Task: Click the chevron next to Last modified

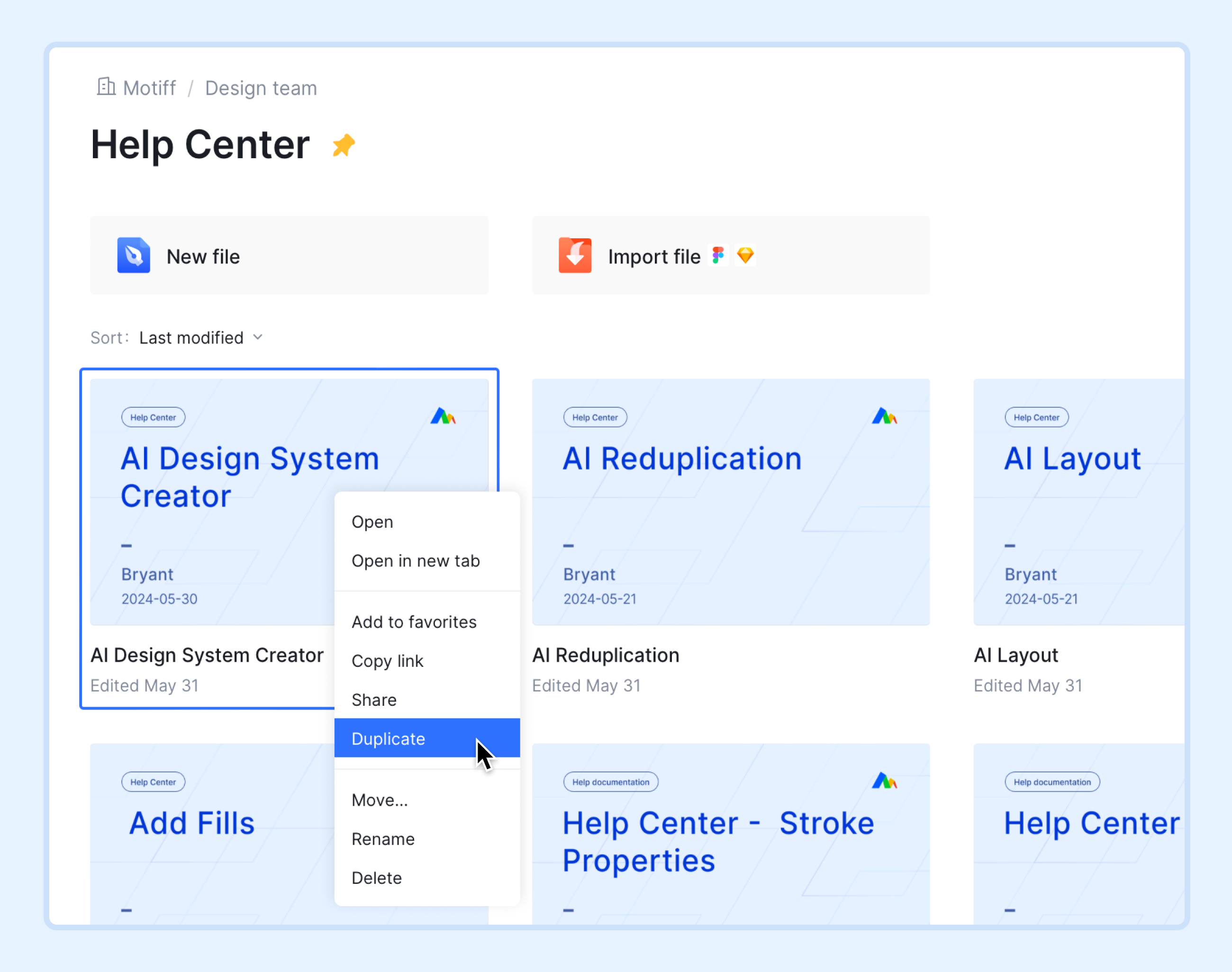Action: [258, 337]
